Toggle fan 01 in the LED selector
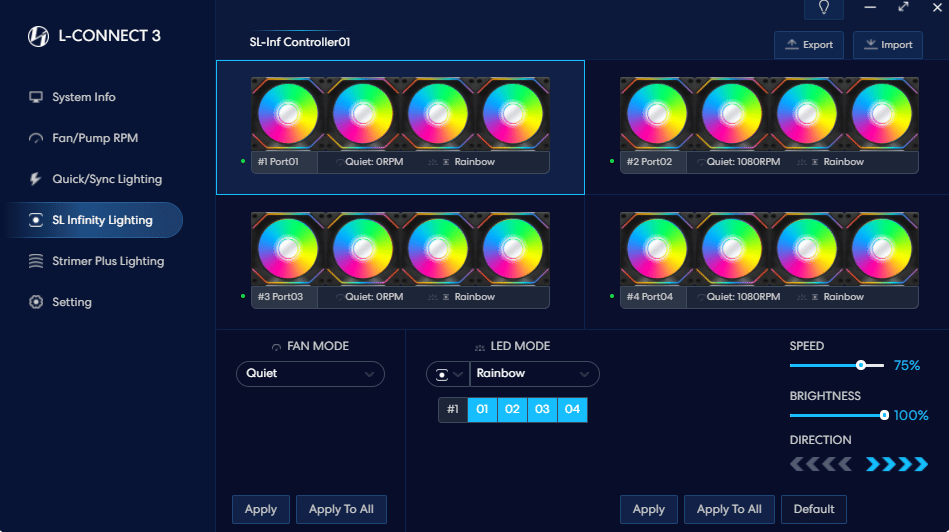Screen dimensions: 949x532 pos(482,410)
